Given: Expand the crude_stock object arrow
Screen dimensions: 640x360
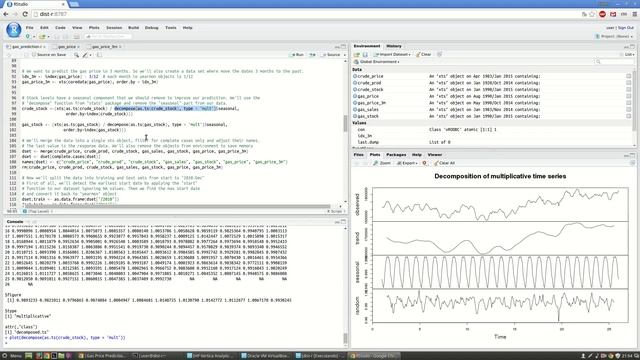Looking at the screenshot, I should coord(355,89).
